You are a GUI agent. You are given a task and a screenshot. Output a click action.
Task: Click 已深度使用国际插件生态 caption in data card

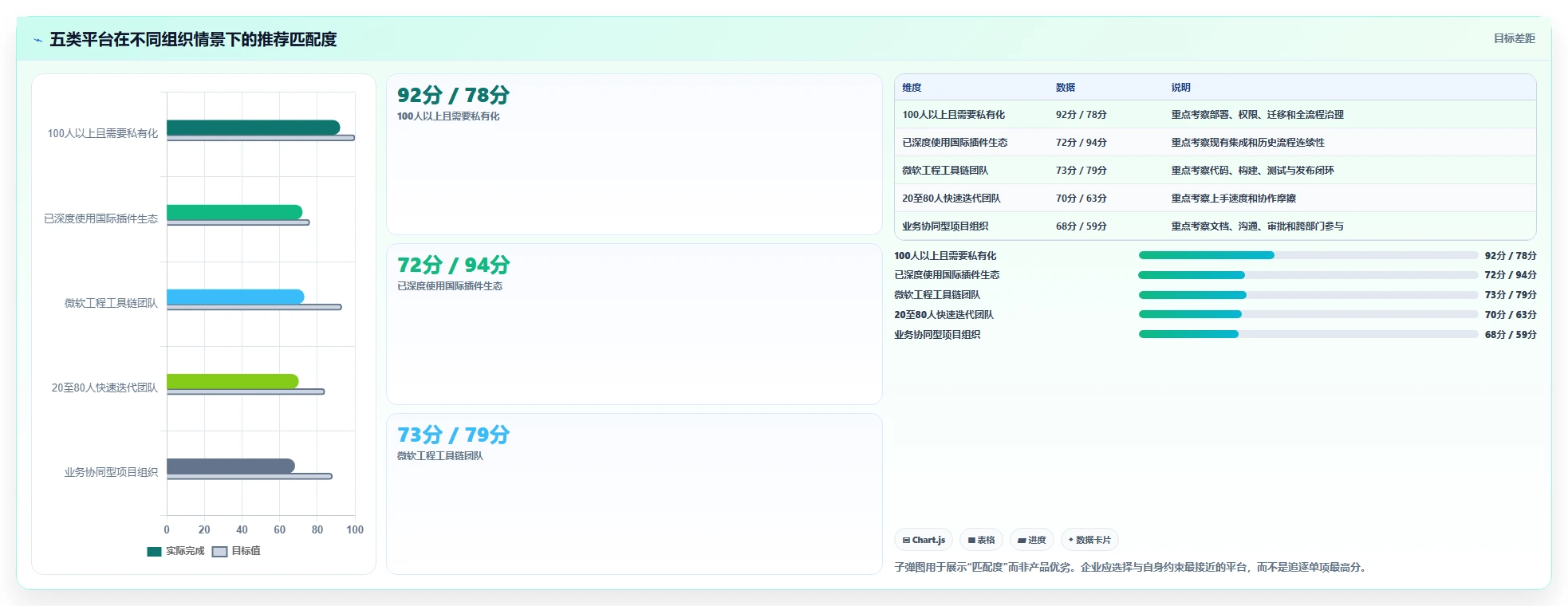pos(450,286)
